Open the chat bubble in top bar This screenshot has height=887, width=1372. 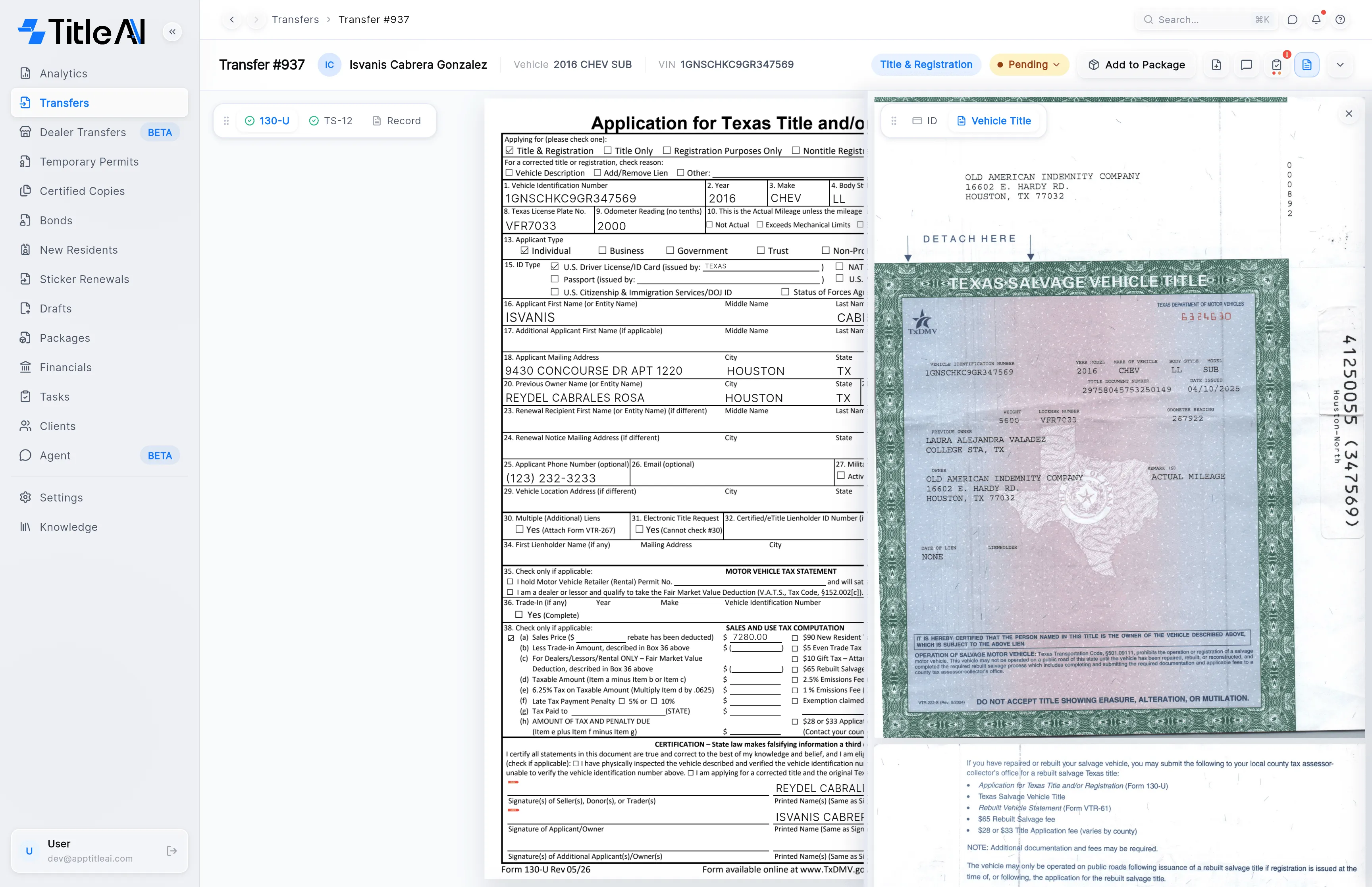click(x=1293, y=19)
